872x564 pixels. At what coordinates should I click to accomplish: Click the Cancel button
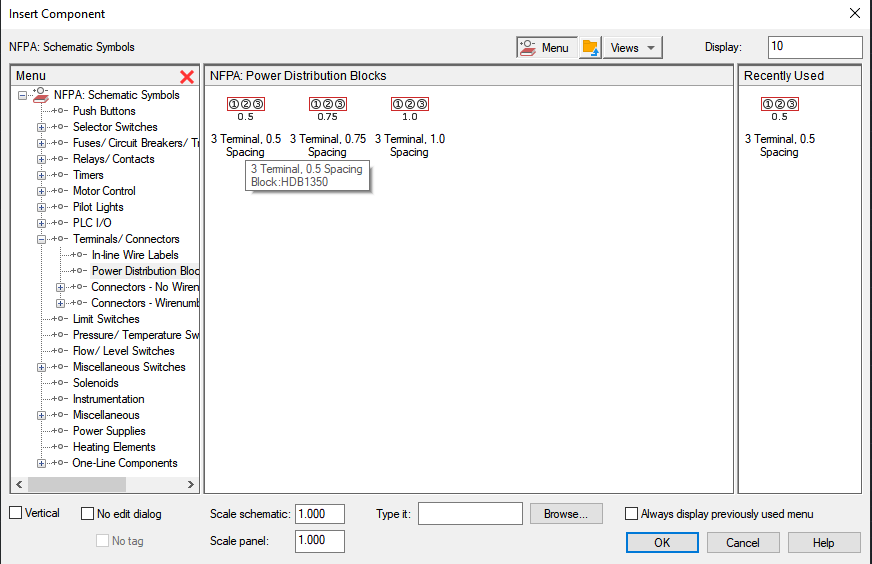[743, 543]
